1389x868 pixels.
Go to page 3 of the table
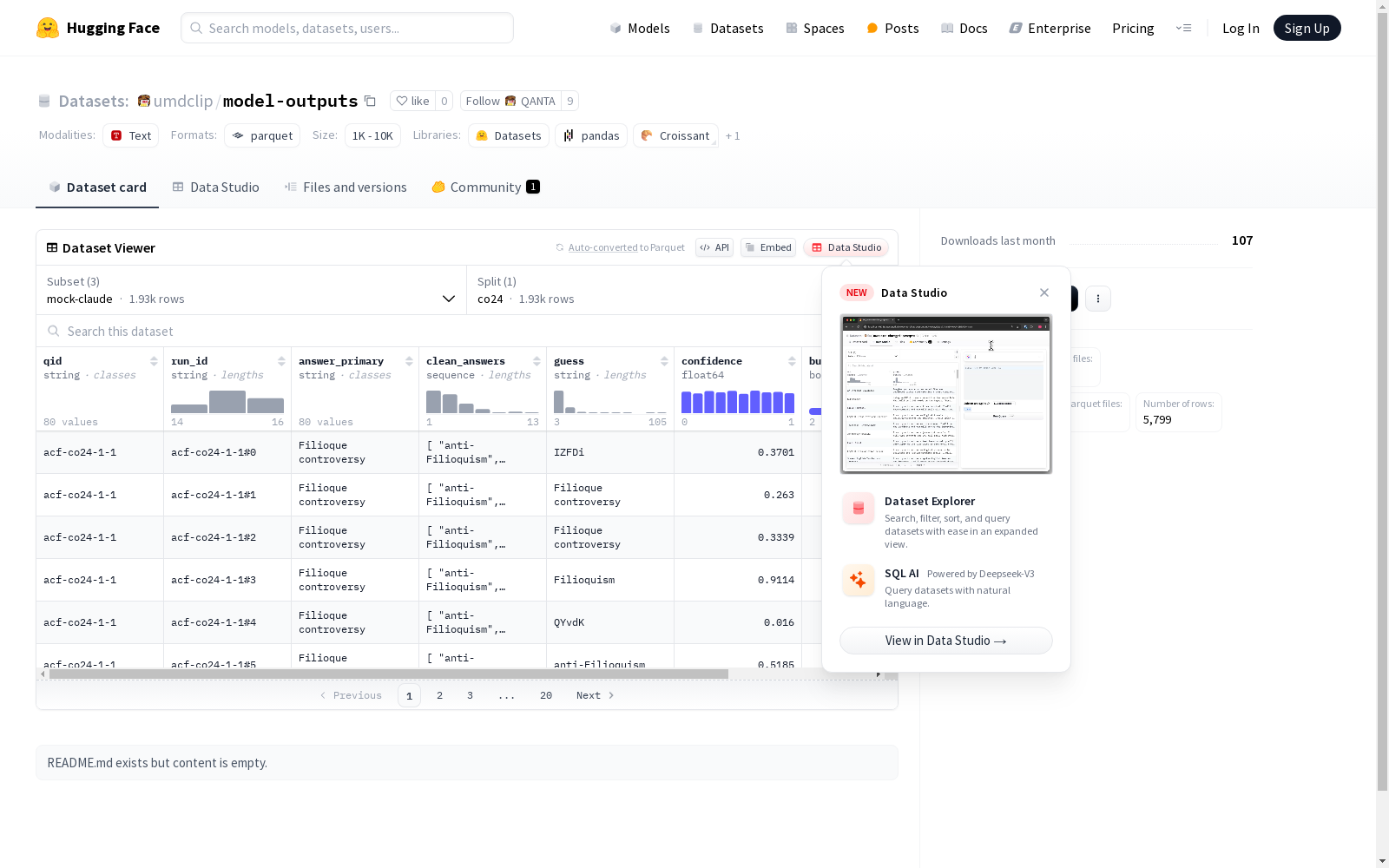pos(471,695)
